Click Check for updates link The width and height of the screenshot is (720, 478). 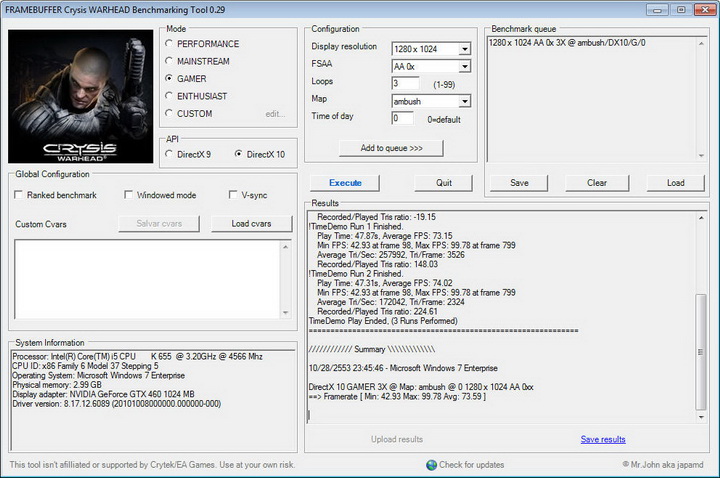click(x=472, y=465)
